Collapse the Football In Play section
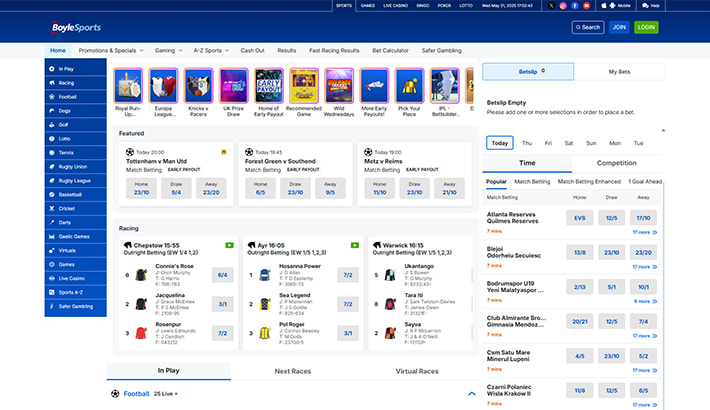 pyautogui.click(x=472, y=394)
